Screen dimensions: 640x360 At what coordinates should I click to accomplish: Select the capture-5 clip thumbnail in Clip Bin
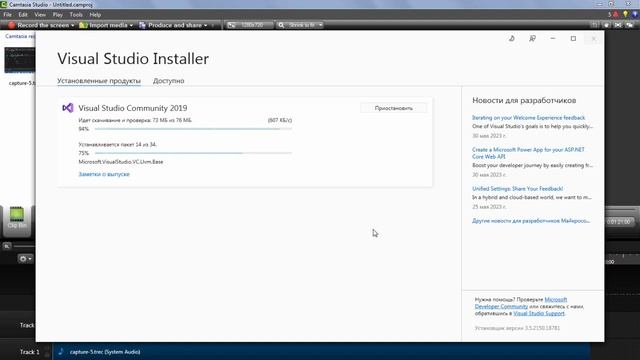tap(20, 60)
